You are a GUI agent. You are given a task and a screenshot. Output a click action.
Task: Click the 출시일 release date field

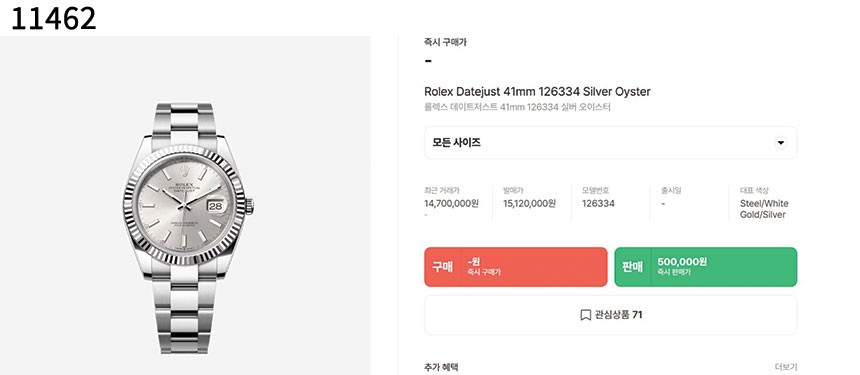[x=673, y=197]
